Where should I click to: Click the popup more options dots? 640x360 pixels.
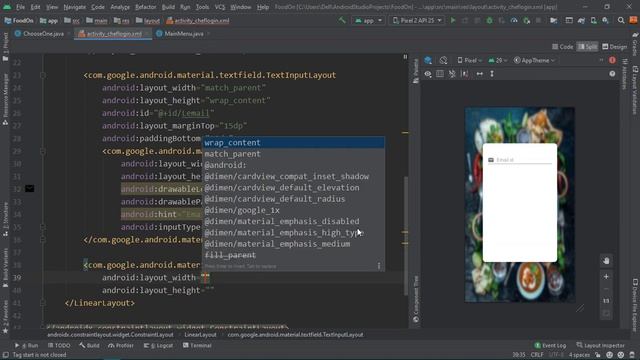[x=379, y=266]
